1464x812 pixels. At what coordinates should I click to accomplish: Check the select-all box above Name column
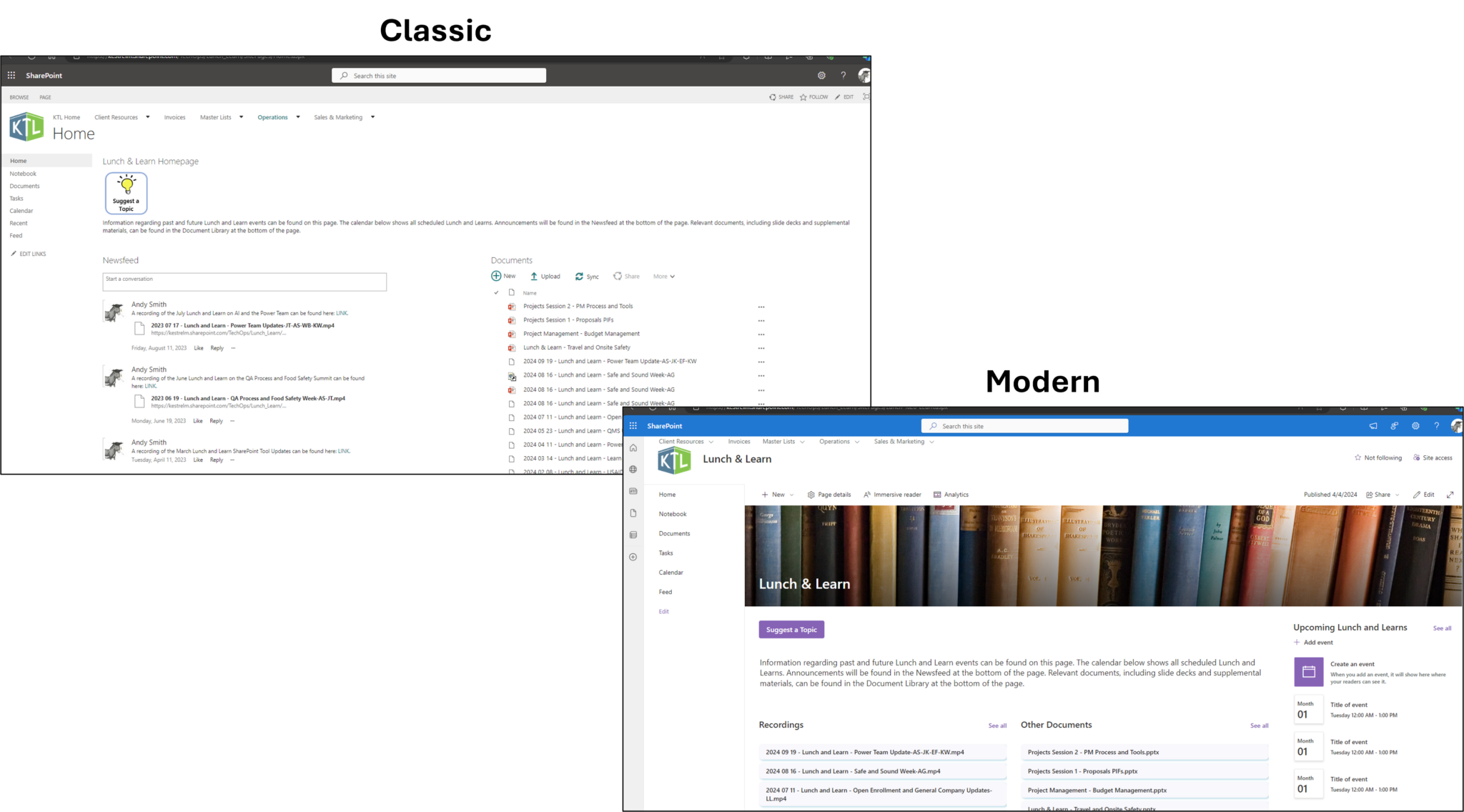click(x=496, y=292)
